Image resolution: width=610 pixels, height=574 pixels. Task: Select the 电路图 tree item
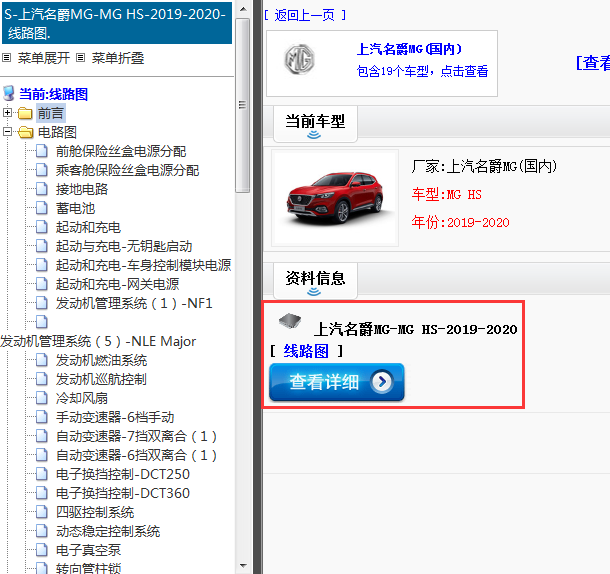coord(57,132)
